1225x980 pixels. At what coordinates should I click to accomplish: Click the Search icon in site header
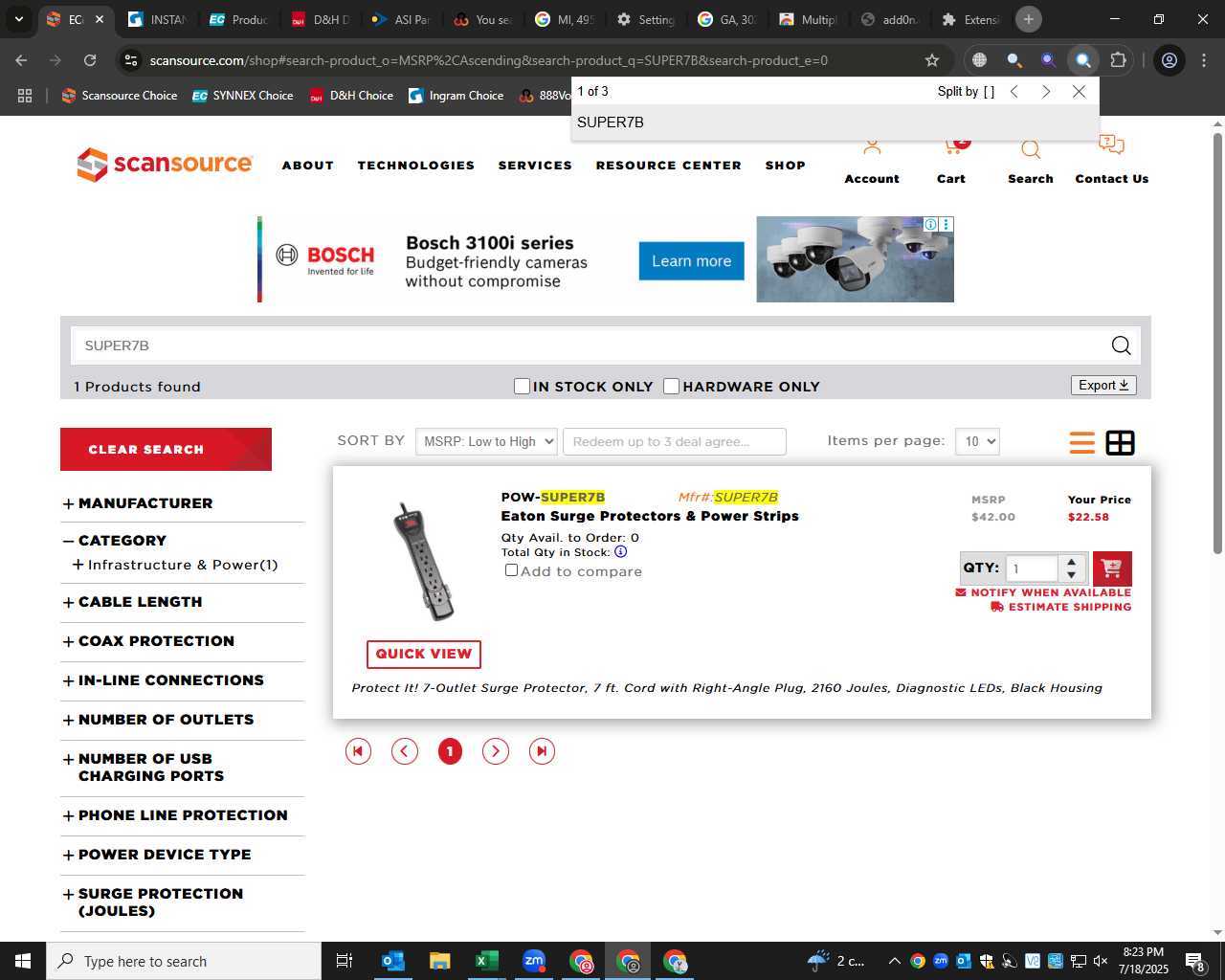[1031, 149]
